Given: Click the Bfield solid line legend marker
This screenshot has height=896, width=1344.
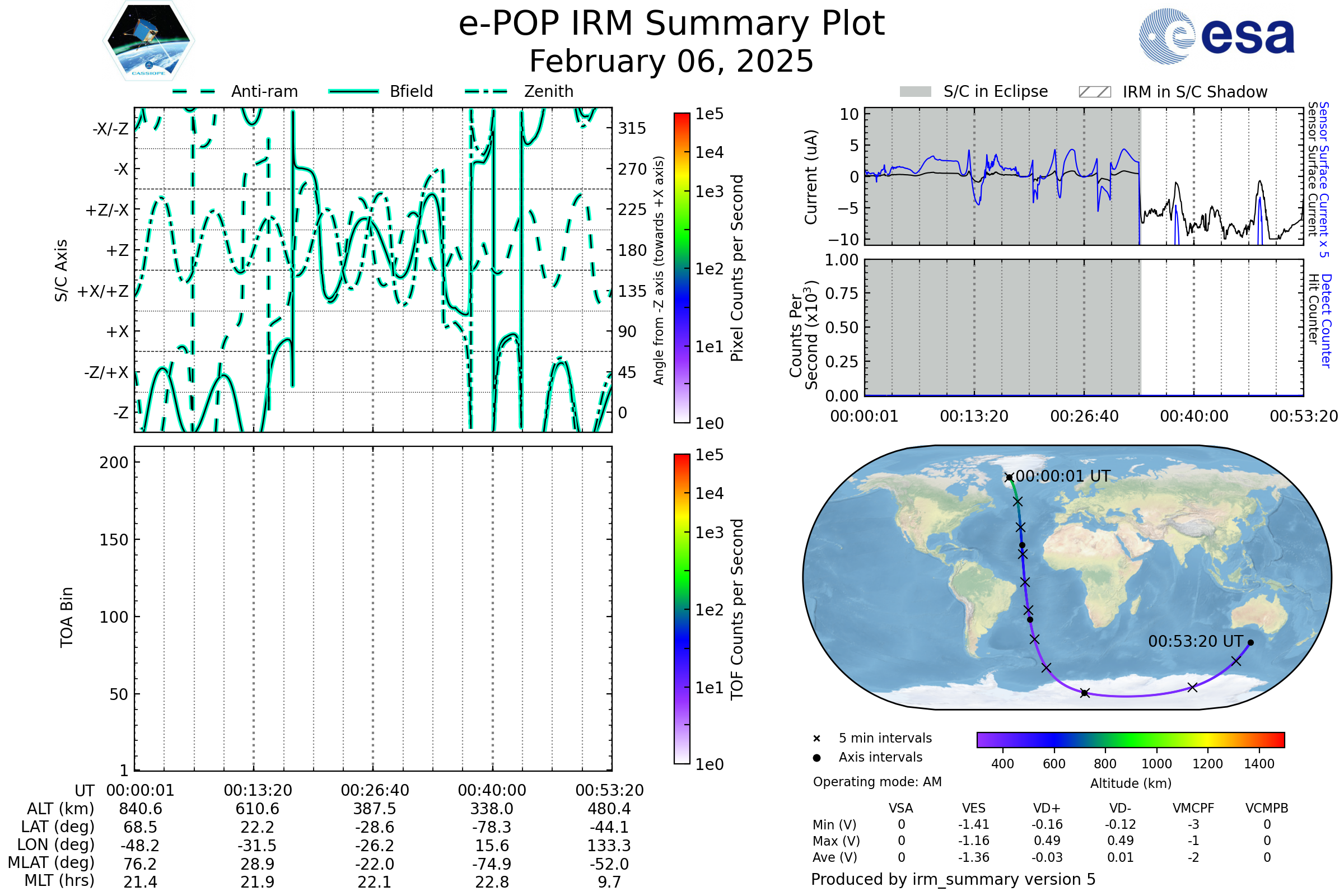Looking at the screenshot, I should coord(353,91).
